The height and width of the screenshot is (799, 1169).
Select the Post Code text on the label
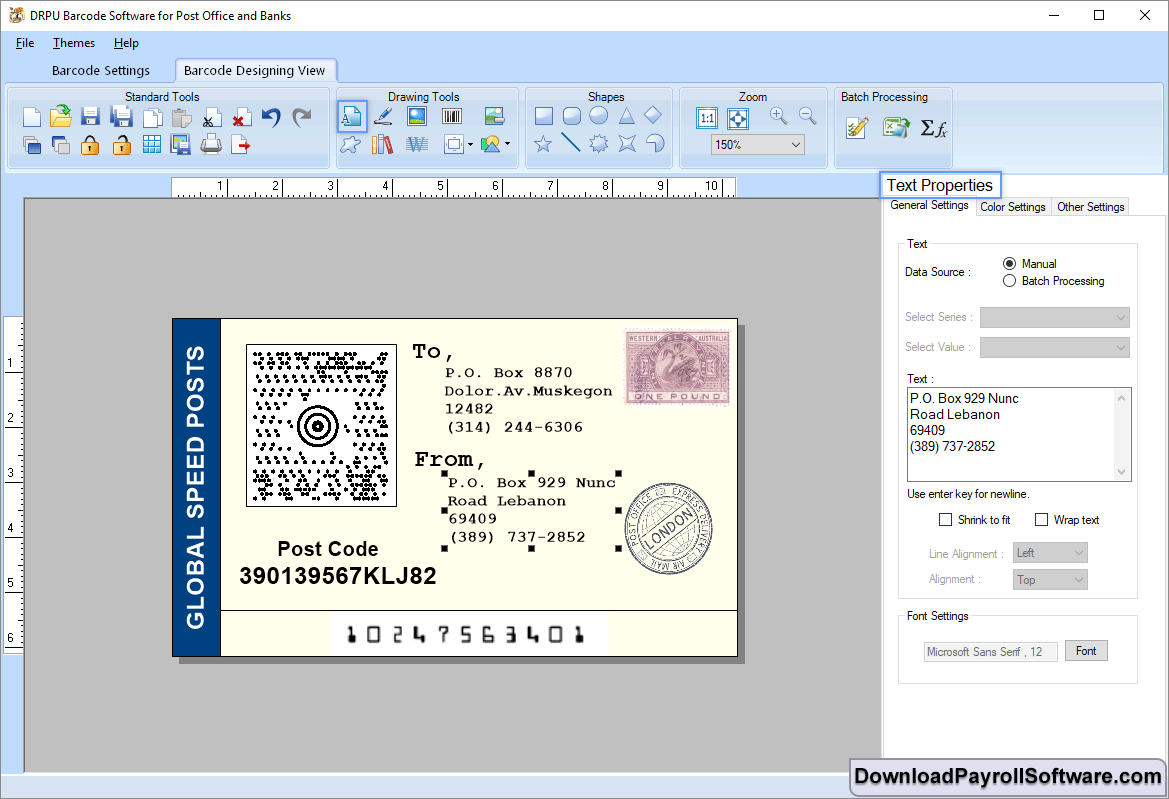pos(328,549)
